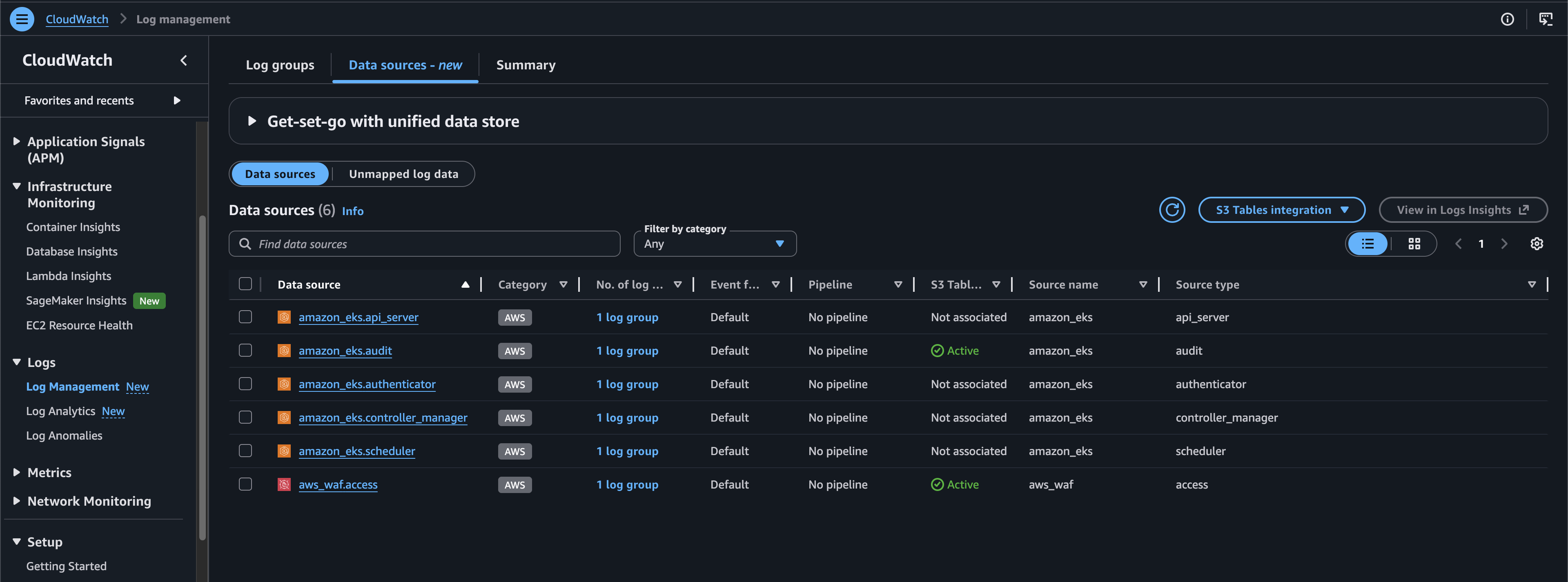
Task: Open Log Analytics in sidebar
Action: pos(61,411)
